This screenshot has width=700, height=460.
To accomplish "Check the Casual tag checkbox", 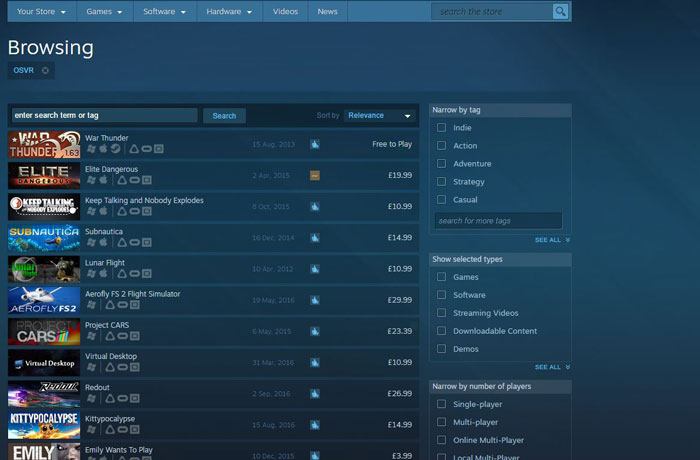I will click(x=442, y=200).
